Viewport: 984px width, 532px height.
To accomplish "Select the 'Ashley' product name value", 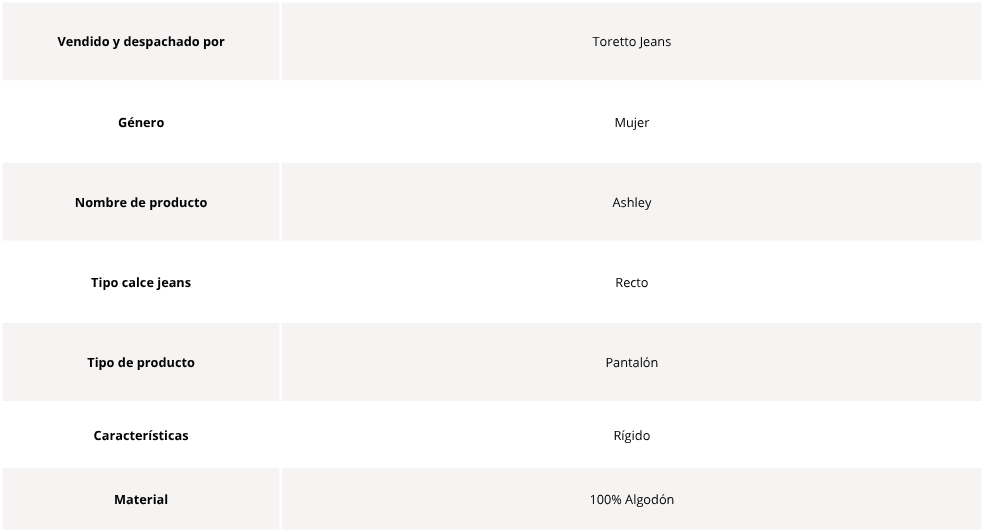I will click(631, 203).
